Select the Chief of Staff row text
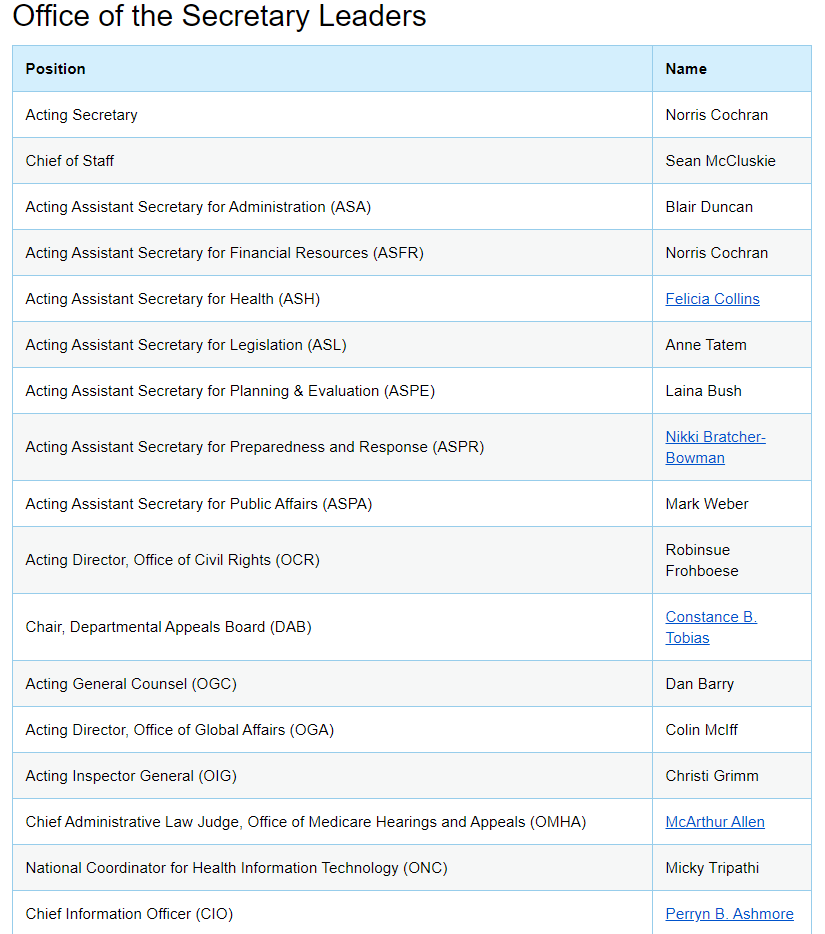This screenshot has width=825, height=934. (x=70, y=161)
